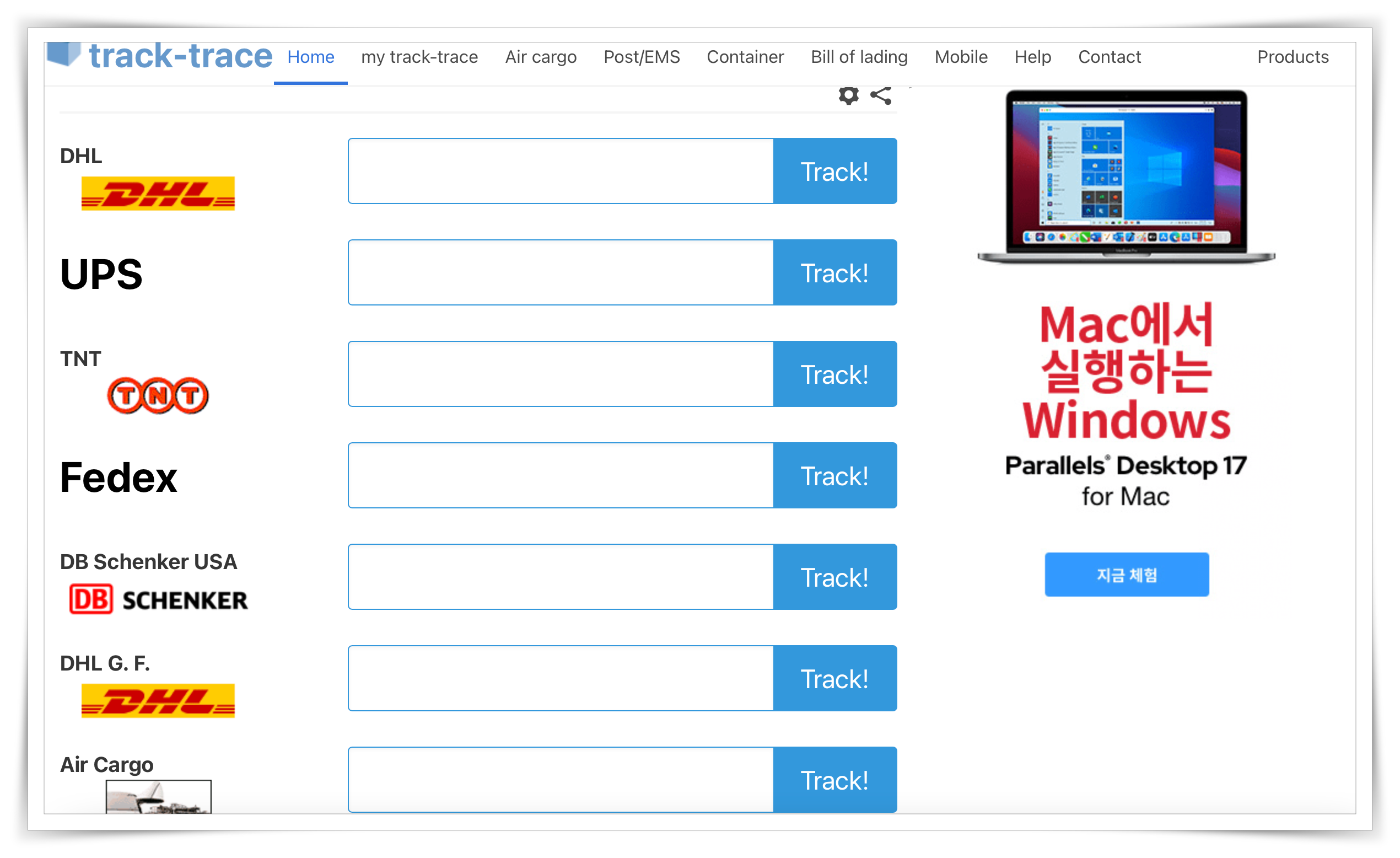This screenshot has height=858, width=1400.
Task: Click the share icon
Action: coord(881,95)
